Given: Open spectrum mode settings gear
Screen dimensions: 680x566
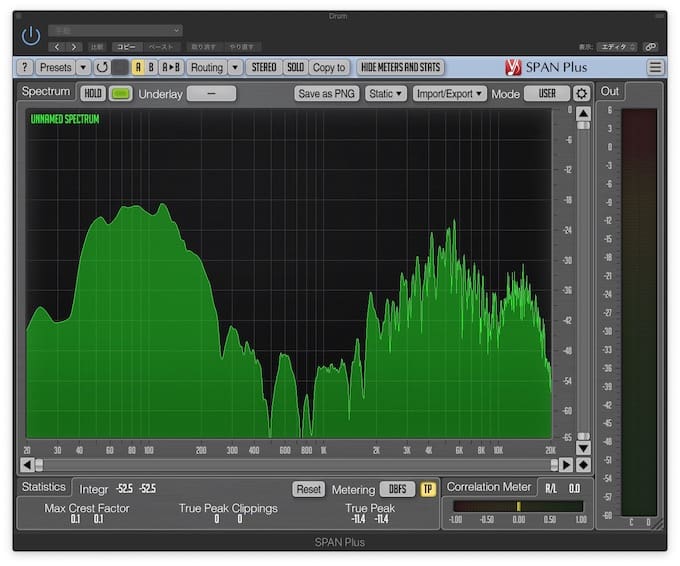Looking at the screenshot, I should pos(582,93).
